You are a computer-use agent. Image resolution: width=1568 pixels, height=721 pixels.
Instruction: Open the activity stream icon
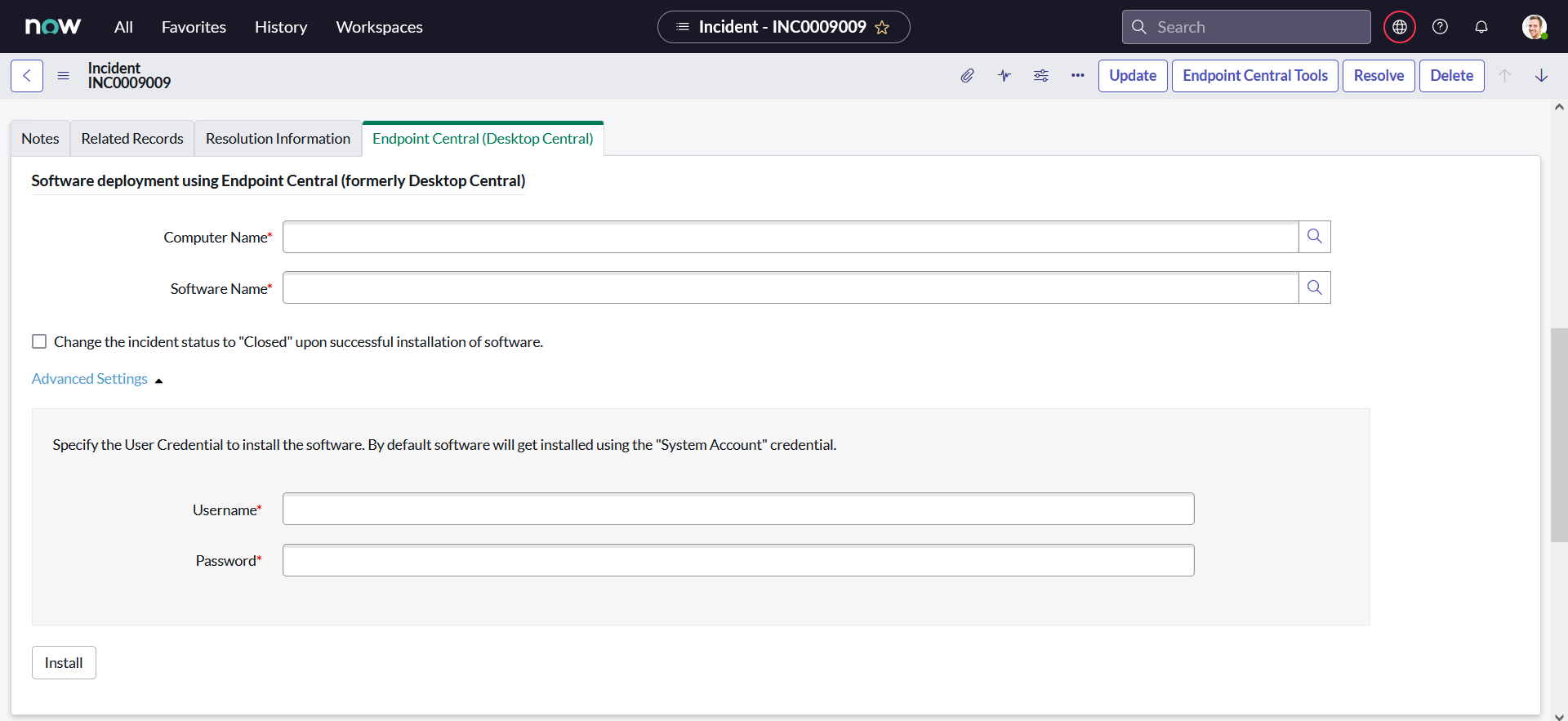(1004, 76)
